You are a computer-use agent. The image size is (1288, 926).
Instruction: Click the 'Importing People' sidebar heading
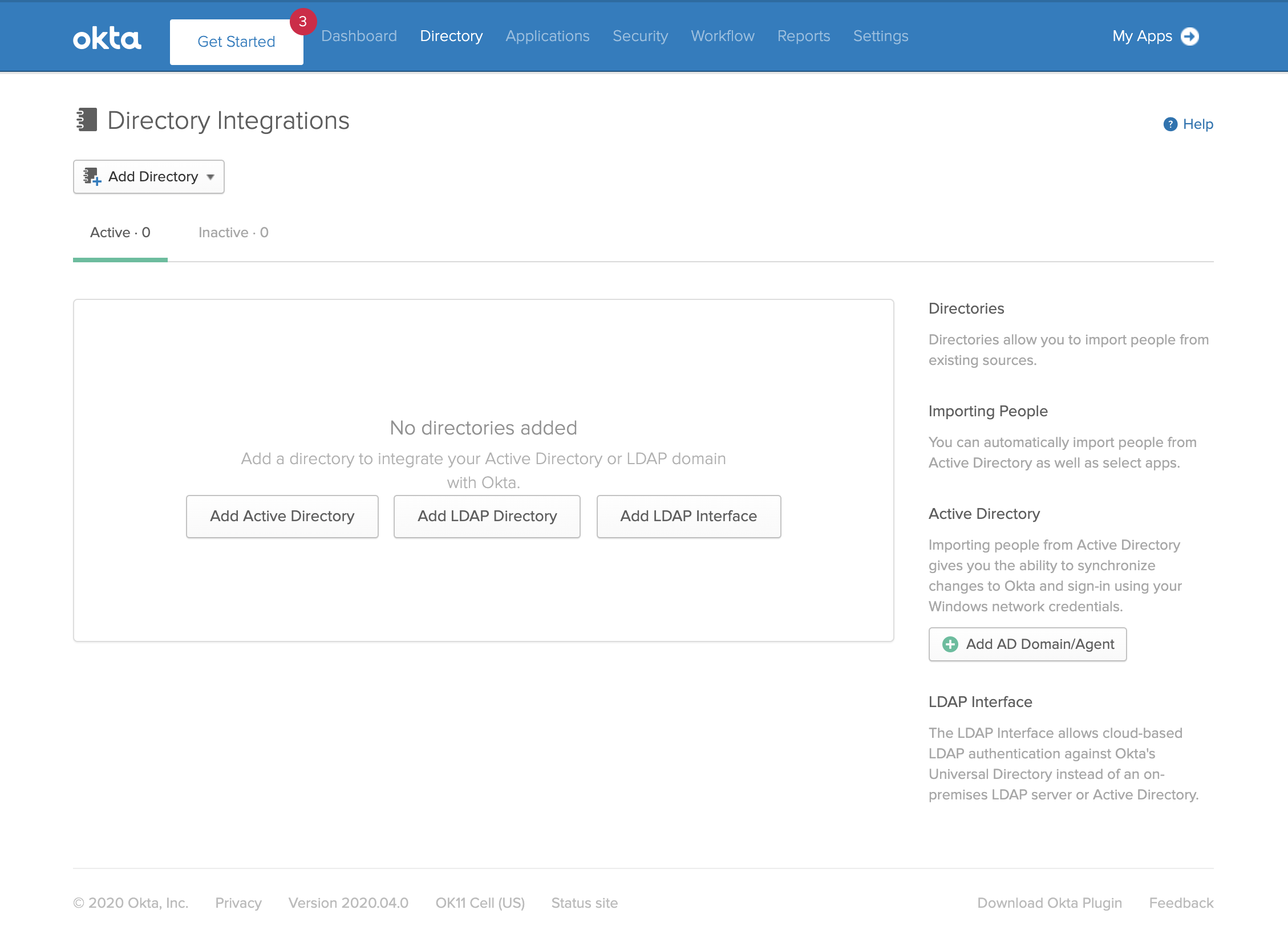tap(988, 411)
